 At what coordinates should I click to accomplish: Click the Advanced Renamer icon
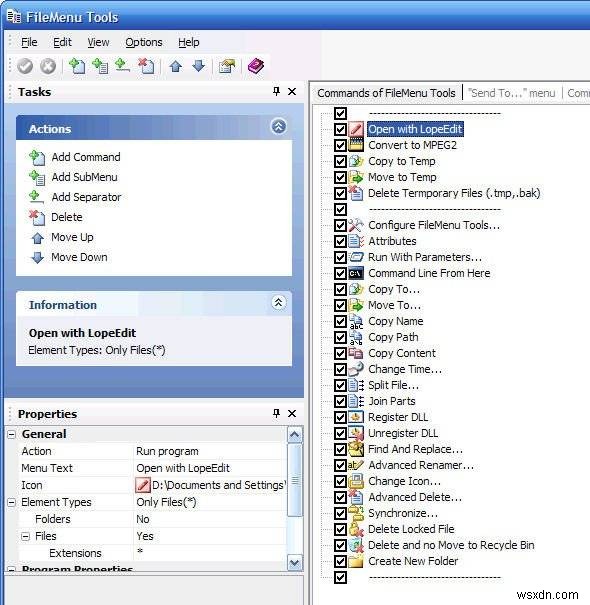(x=356, y=465)
